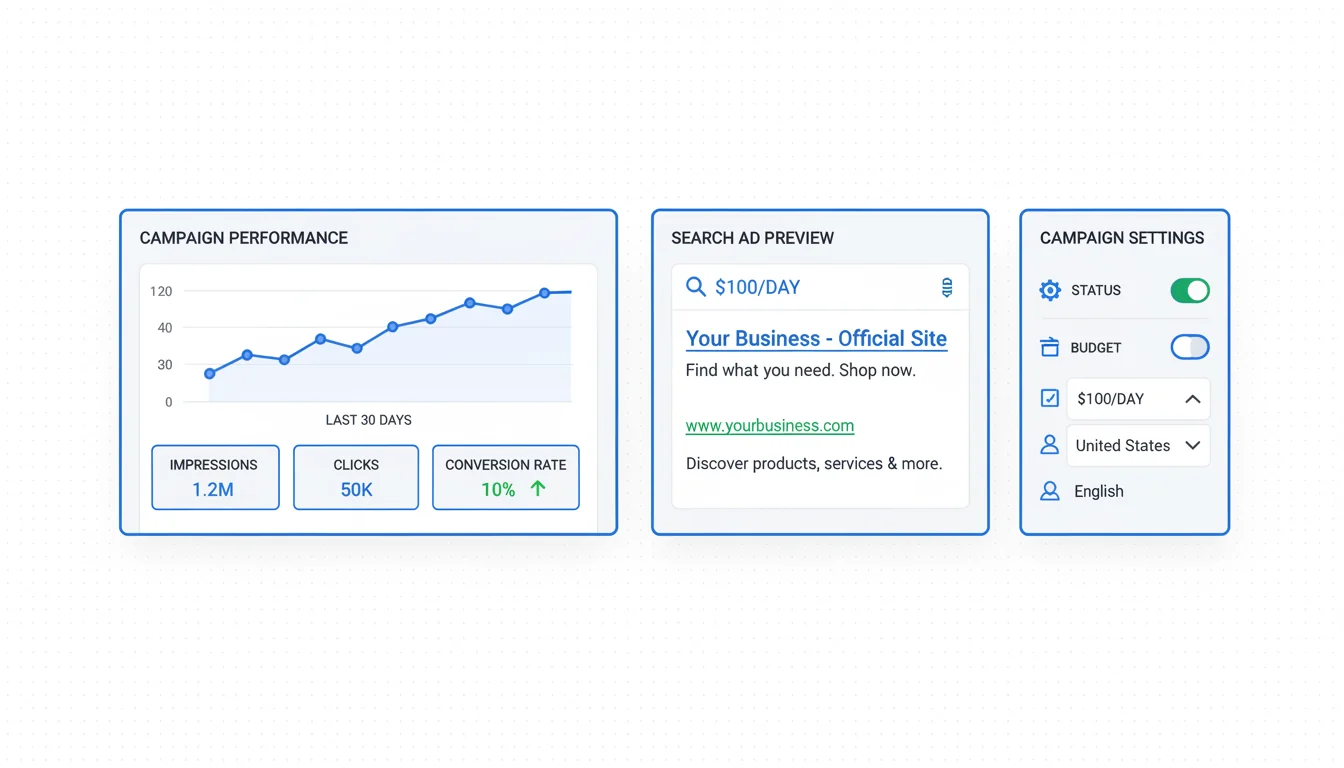Screen dimensions: 1344x768
Task: Turn off the Status toggle
Action: click(x=1190, y=291)
